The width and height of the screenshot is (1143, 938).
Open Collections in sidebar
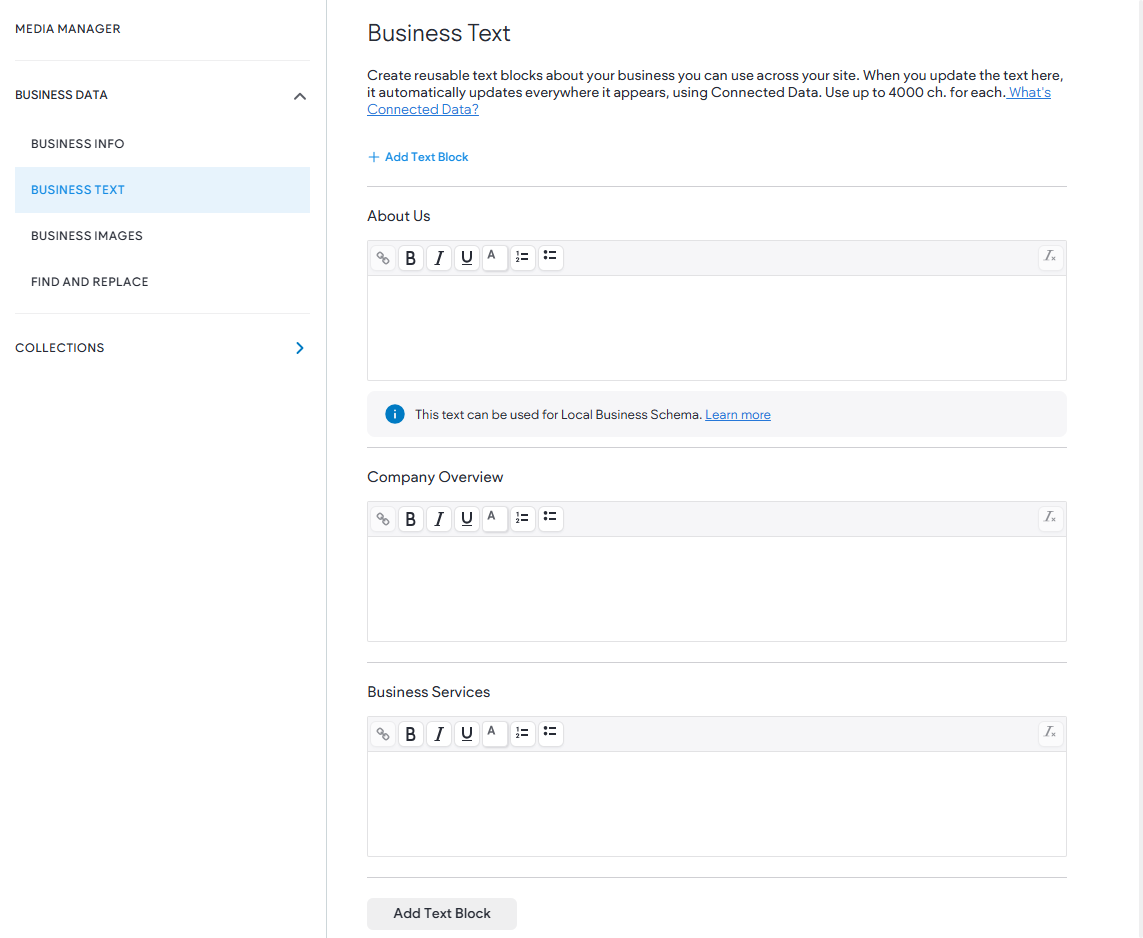pyautogui.click(x=60, y=348)
